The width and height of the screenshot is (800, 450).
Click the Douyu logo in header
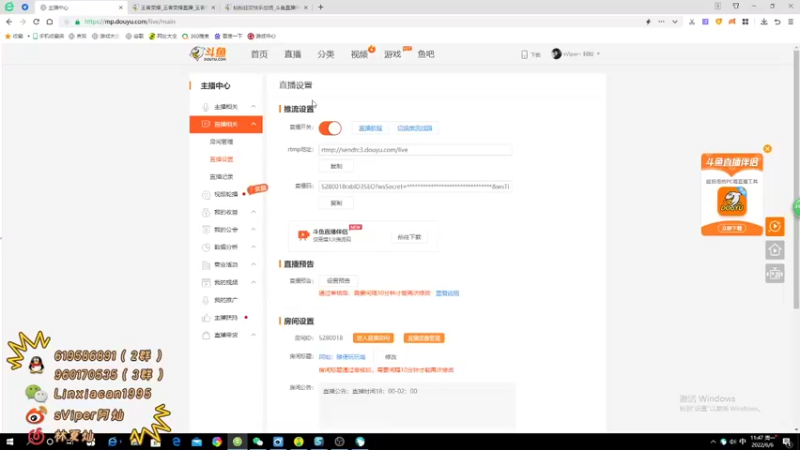coord(208,54)
